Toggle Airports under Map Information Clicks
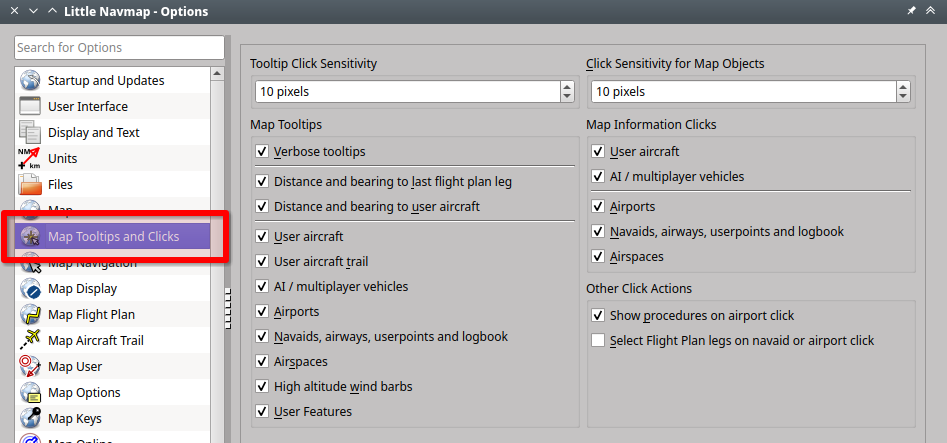Screen dimensions: 947x443 click(598, 207)
